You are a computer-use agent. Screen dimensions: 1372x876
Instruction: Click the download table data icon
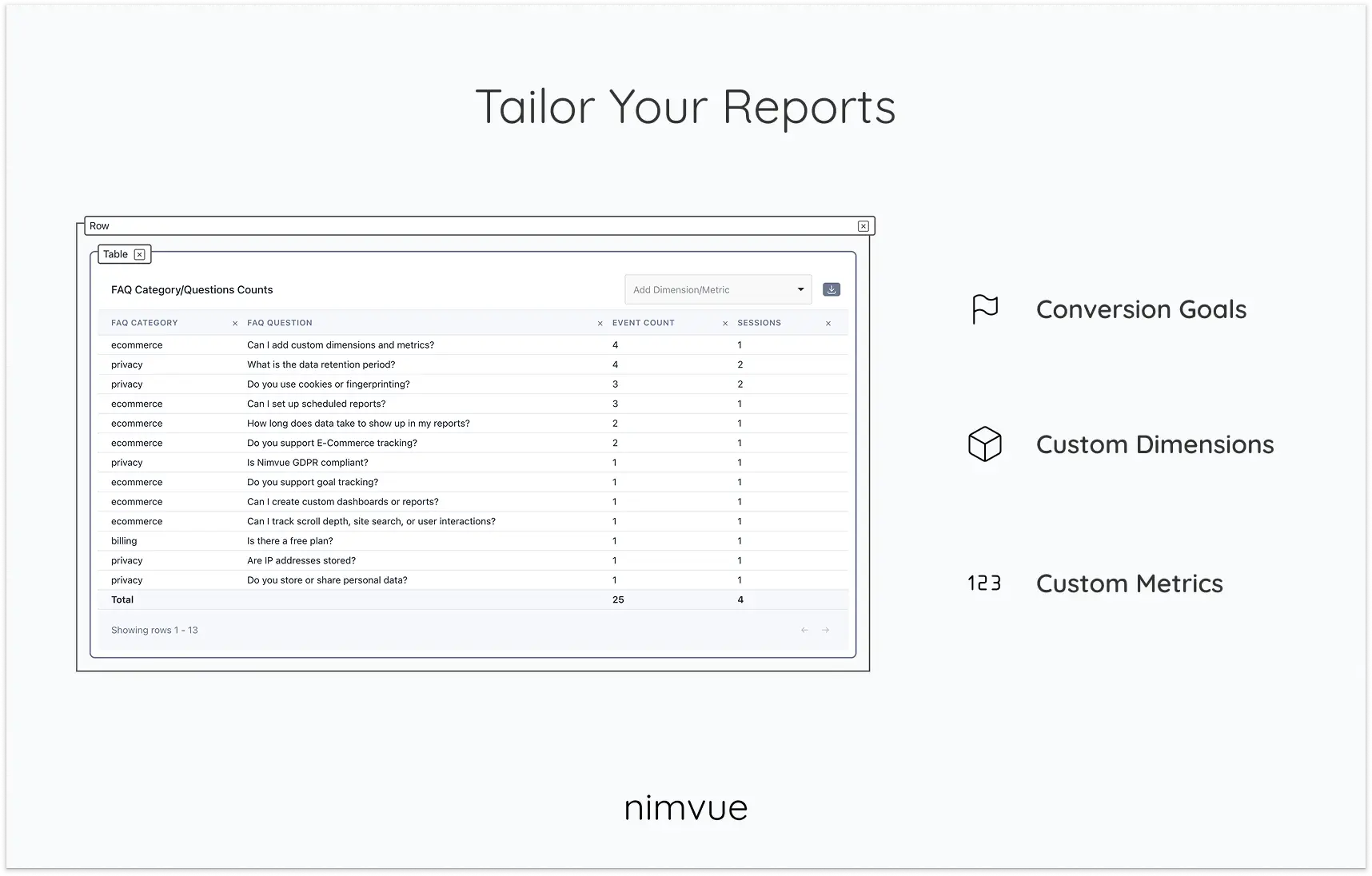click(x=832, y=289)
